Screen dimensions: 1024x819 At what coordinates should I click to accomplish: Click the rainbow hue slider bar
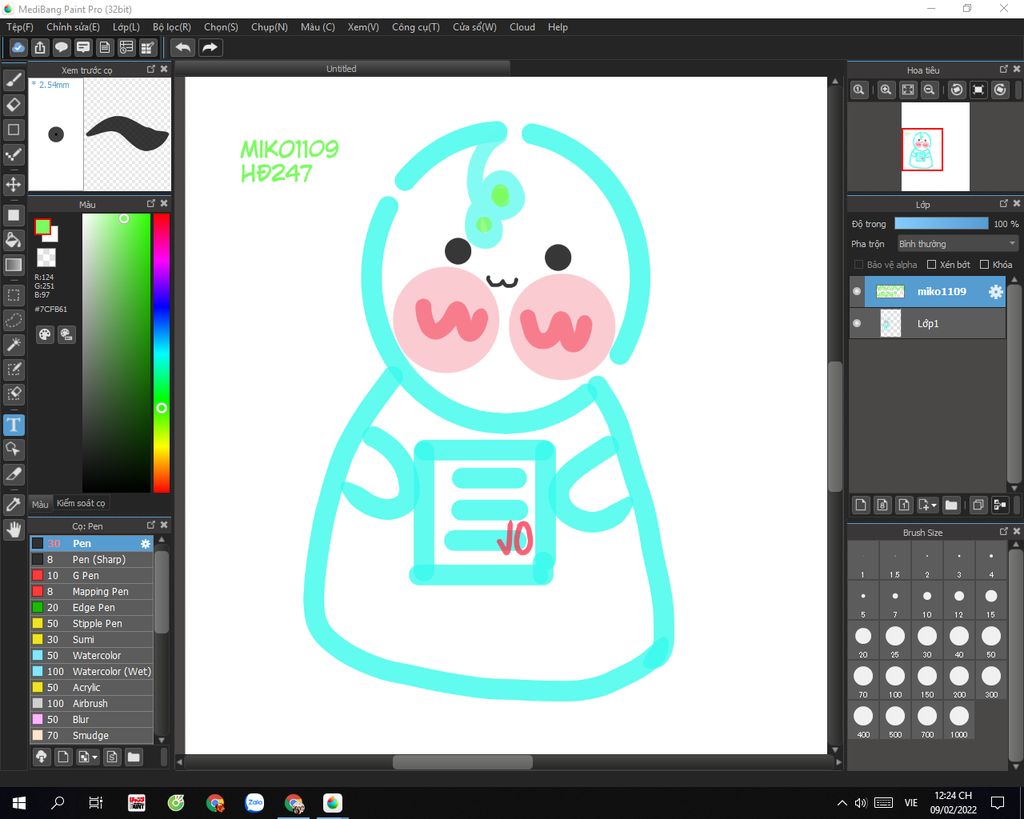161,353
